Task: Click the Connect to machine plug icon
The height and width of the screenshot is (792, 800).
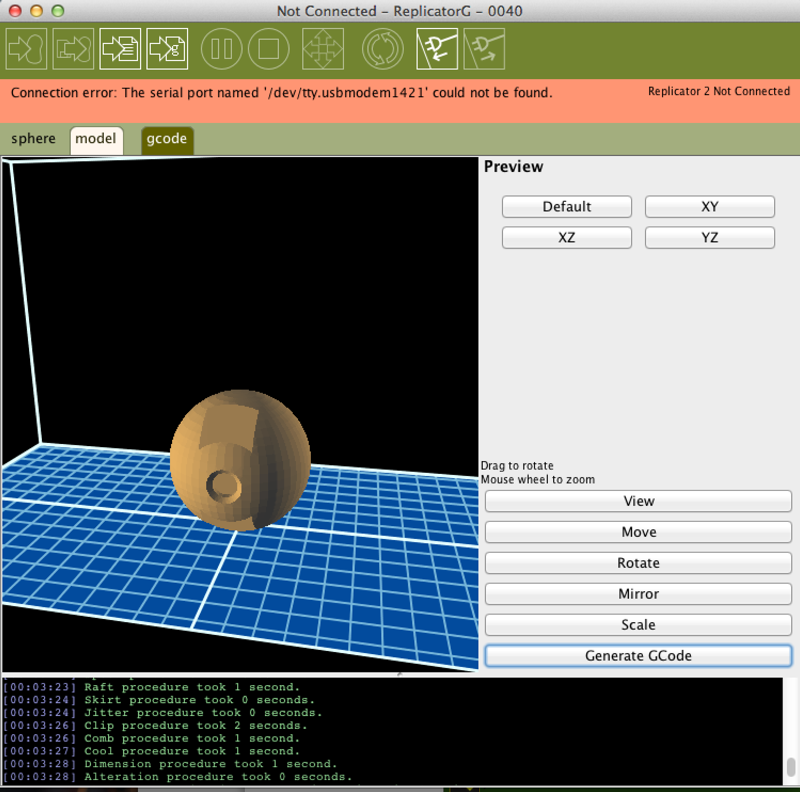Action: point(437,49)
